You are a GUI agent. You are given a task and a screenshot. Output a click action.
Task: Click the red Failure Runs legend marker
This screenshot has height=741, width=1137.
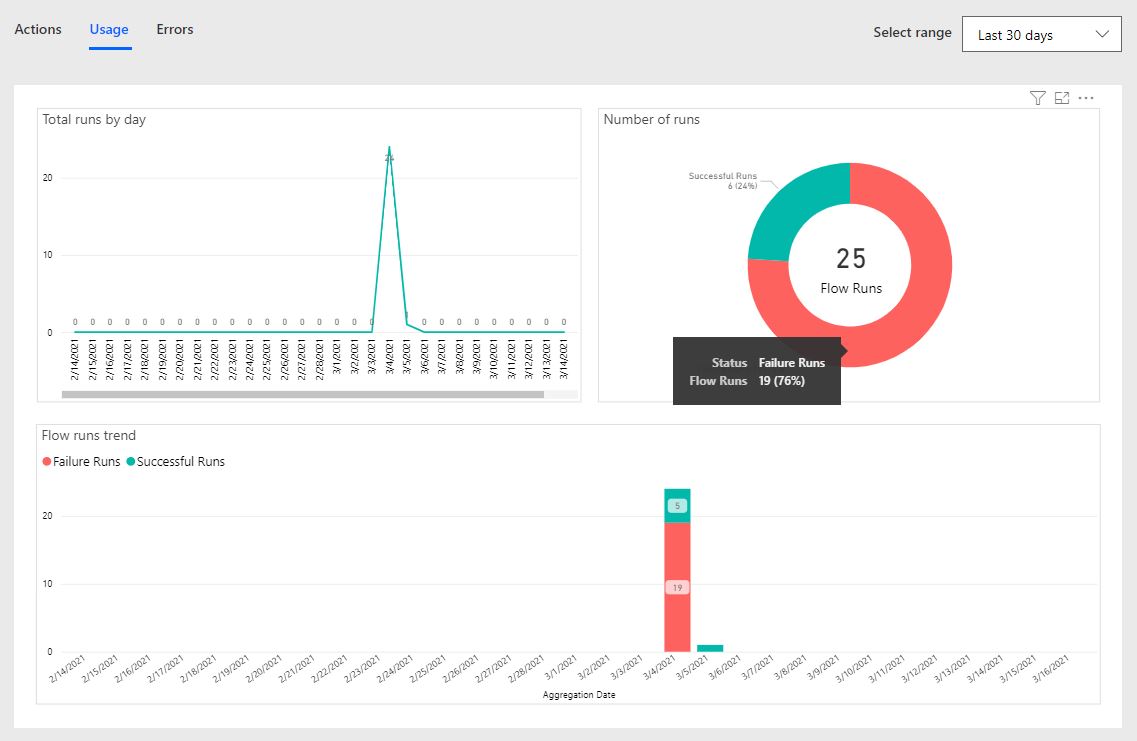click(x=45, y=461)
